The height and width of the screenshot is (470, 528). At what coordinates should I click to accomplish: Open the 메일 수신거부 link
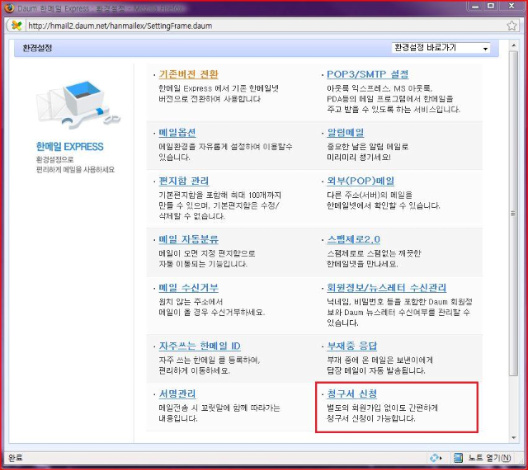coord(189,288)
